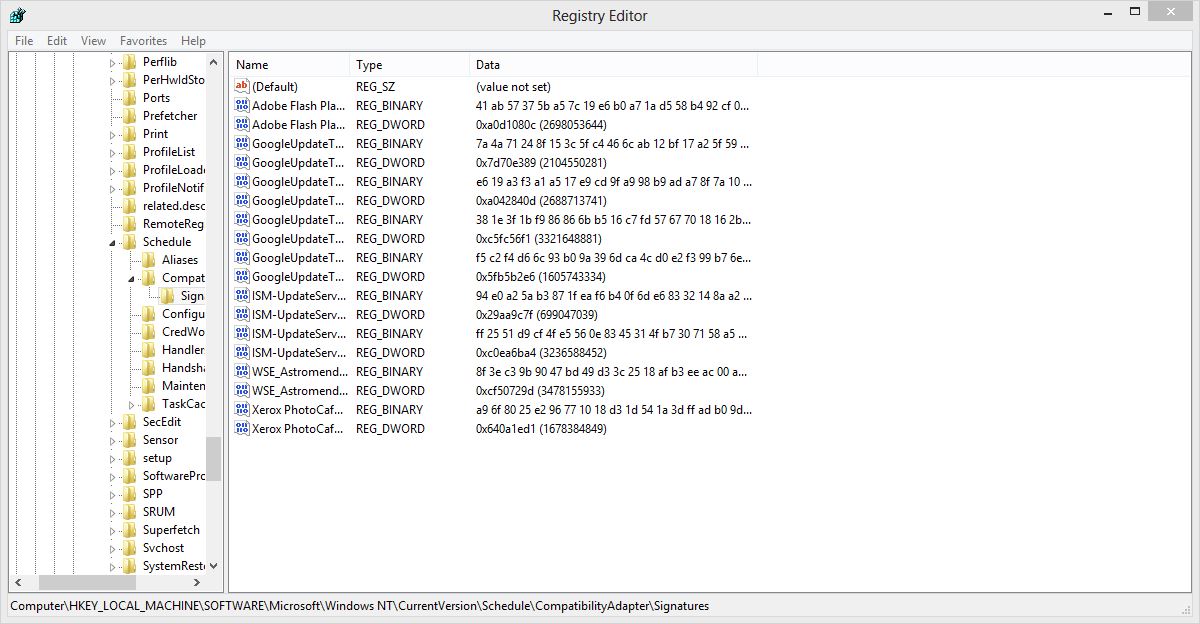
Task: Open the File menu
Action: [24, 41]
